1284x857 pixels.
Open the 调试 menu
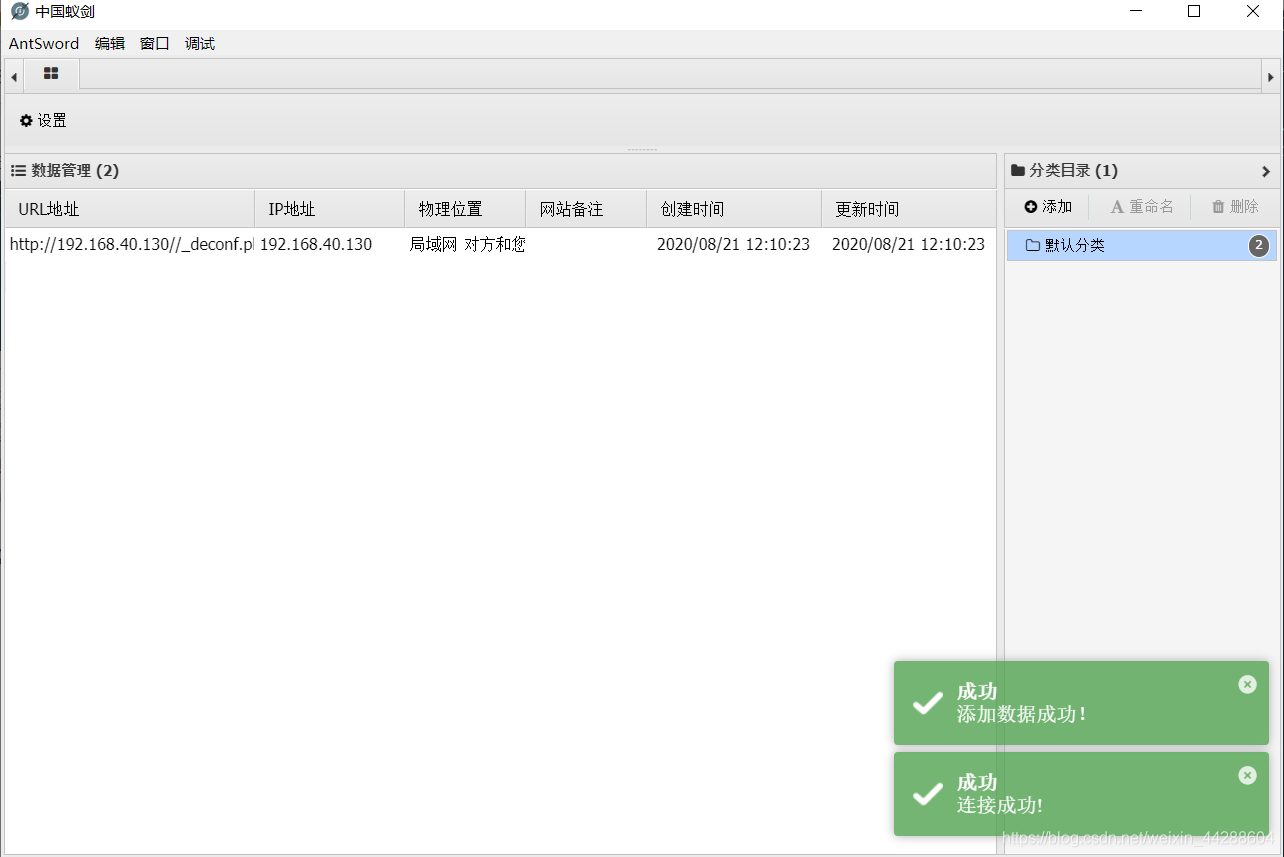pos(200,44)
